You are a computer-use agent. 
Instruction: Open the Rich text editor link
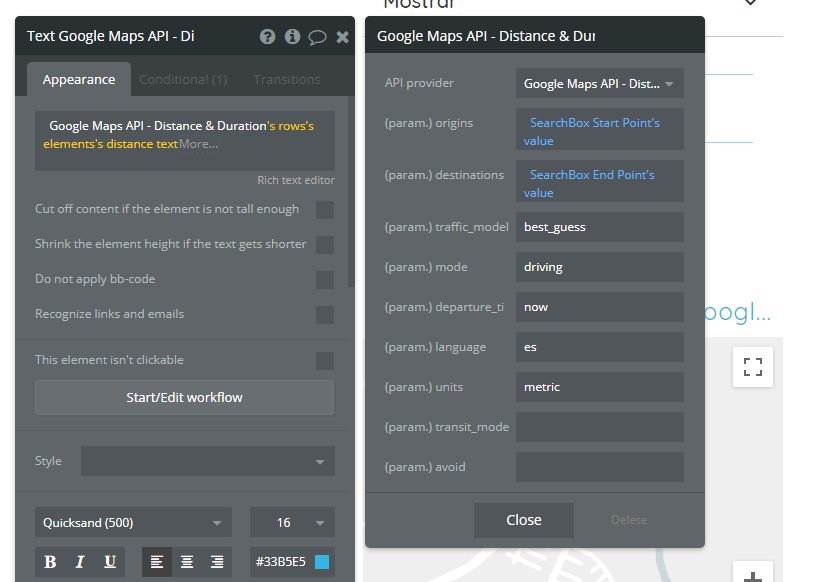pyautogui.click(x=296, y=180)
